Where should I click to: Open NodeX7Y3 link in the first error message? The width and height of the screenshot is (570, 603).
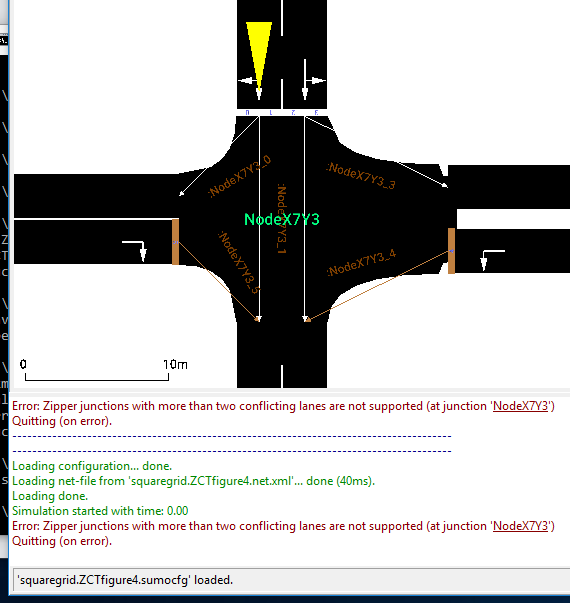(x=520, y=406)
